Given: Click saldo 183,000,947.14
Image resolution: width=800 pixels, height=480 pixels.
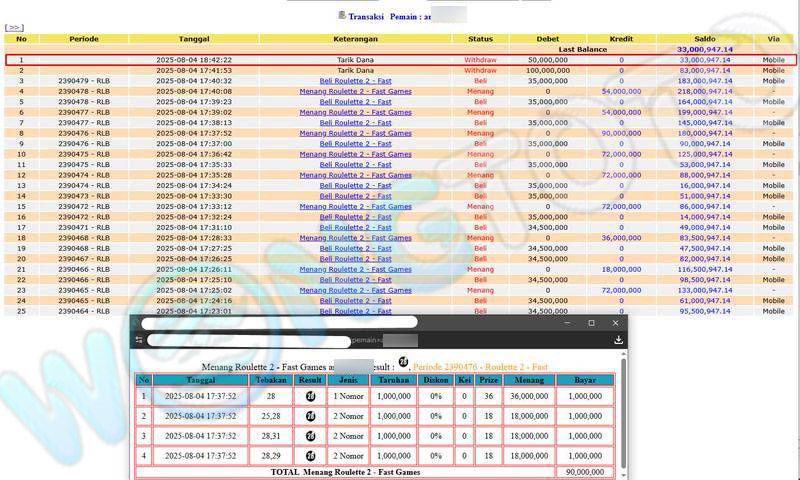Looking at the screenshot, I should pos(705,81).
